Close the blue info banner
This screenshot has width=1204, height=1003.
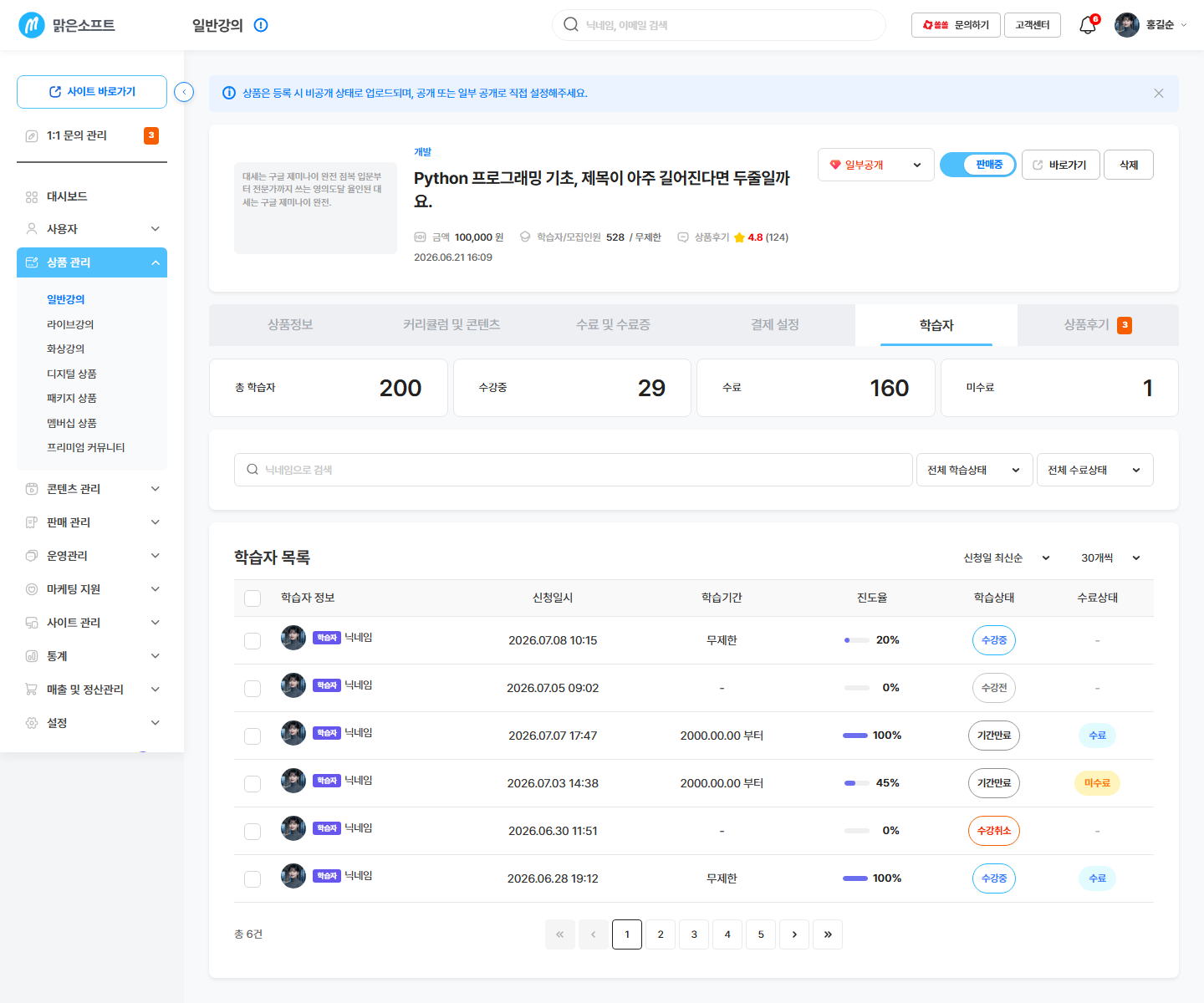[x=1159, y=94]
